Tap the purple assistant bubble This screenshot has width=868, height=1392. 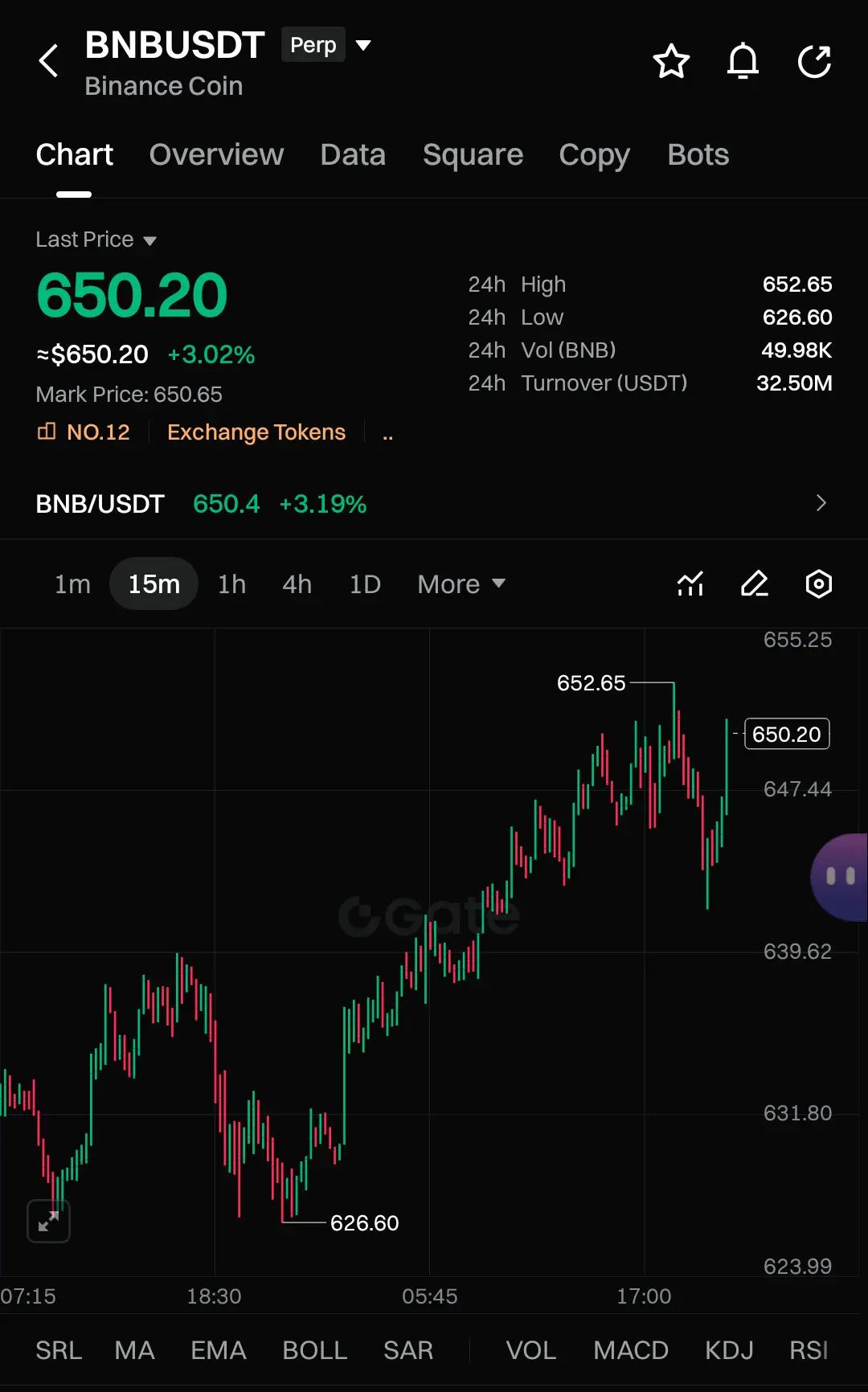click(x=839, y=877)
